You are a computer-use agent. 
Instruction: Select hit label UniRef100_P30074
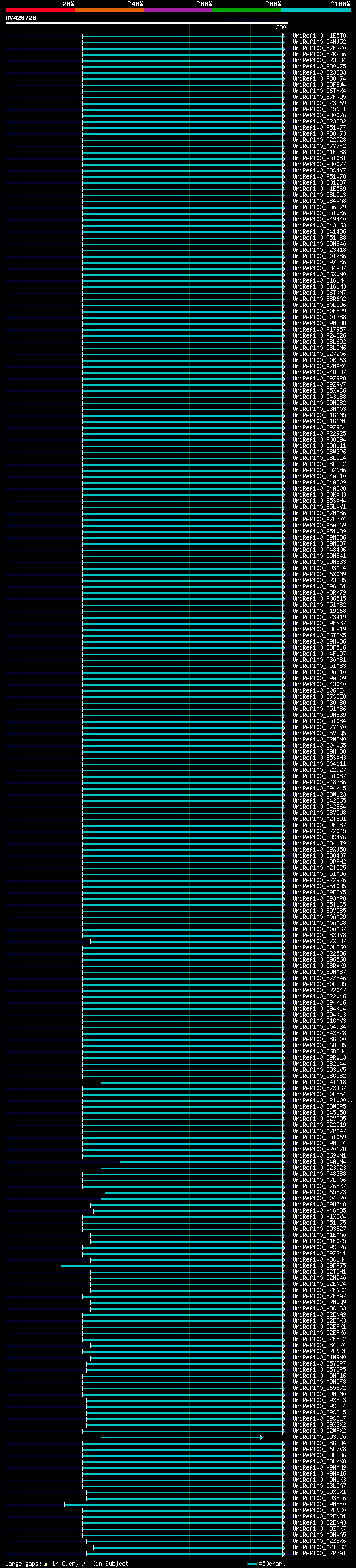(319, 78)
